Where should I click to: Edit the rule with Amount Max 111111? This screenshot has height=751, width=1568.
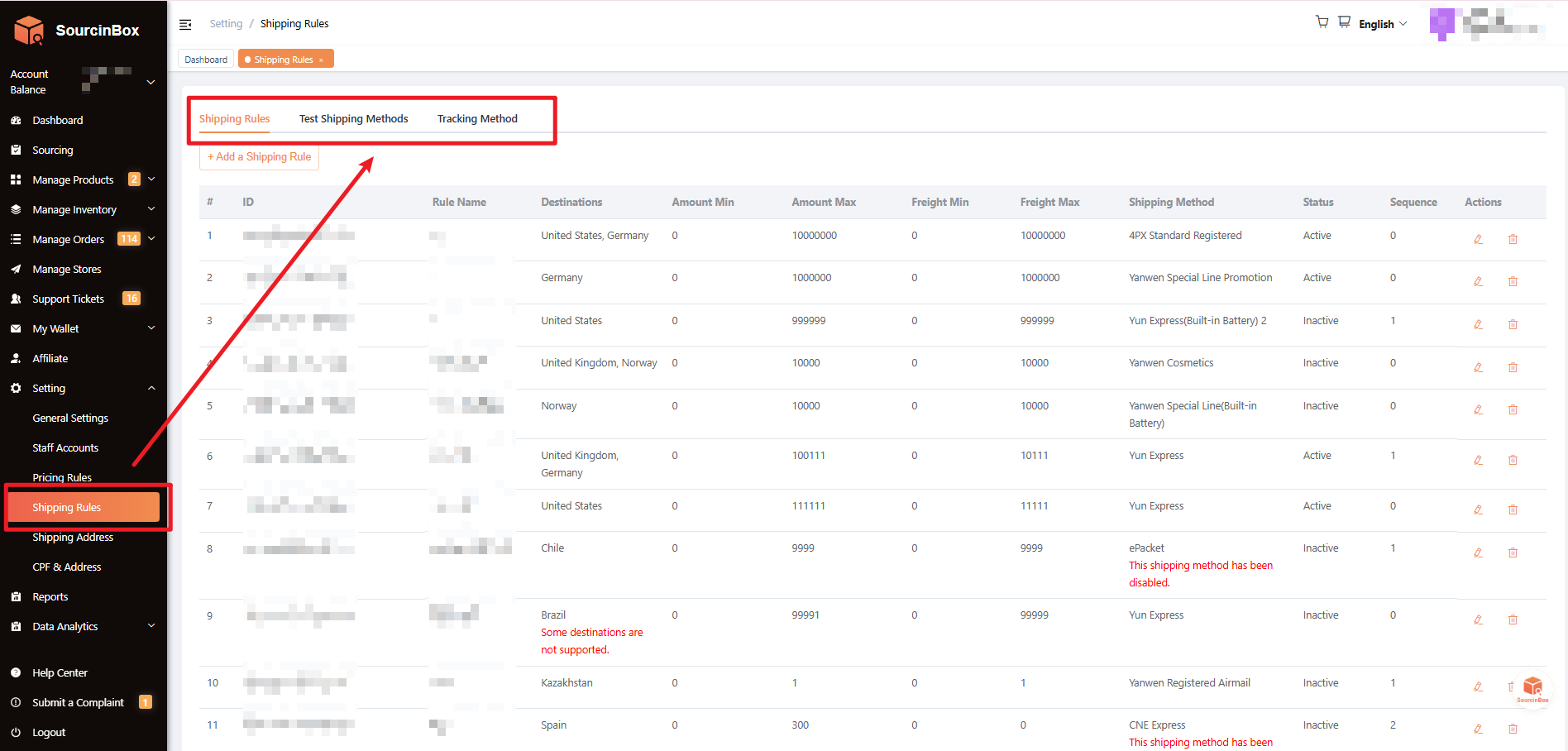click(x=1478, y=510)
